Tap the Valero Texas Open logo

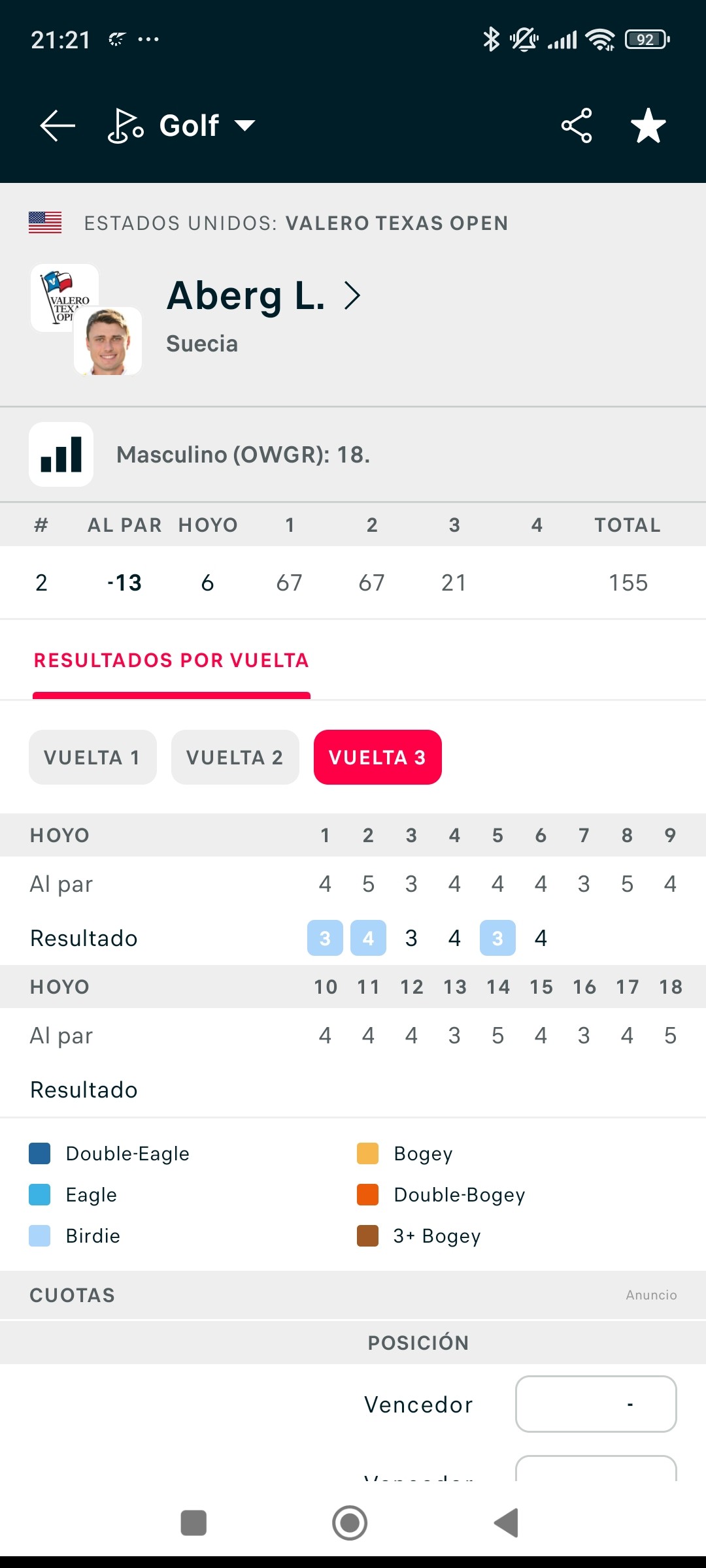(x=65, y=297)
